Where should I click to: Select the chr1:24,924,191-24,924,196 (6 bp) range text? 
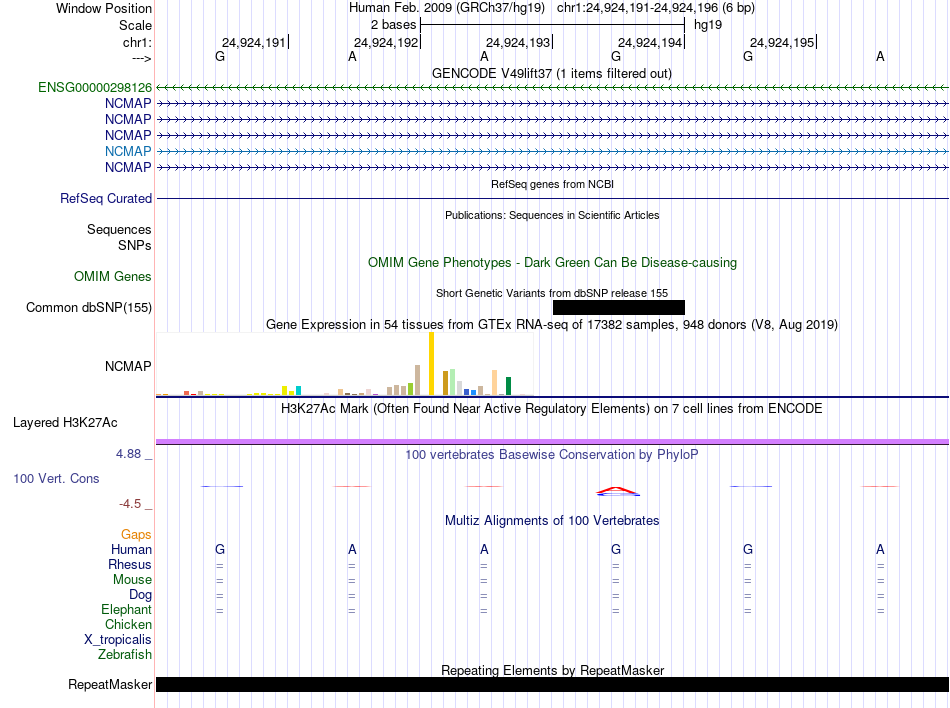656,8
